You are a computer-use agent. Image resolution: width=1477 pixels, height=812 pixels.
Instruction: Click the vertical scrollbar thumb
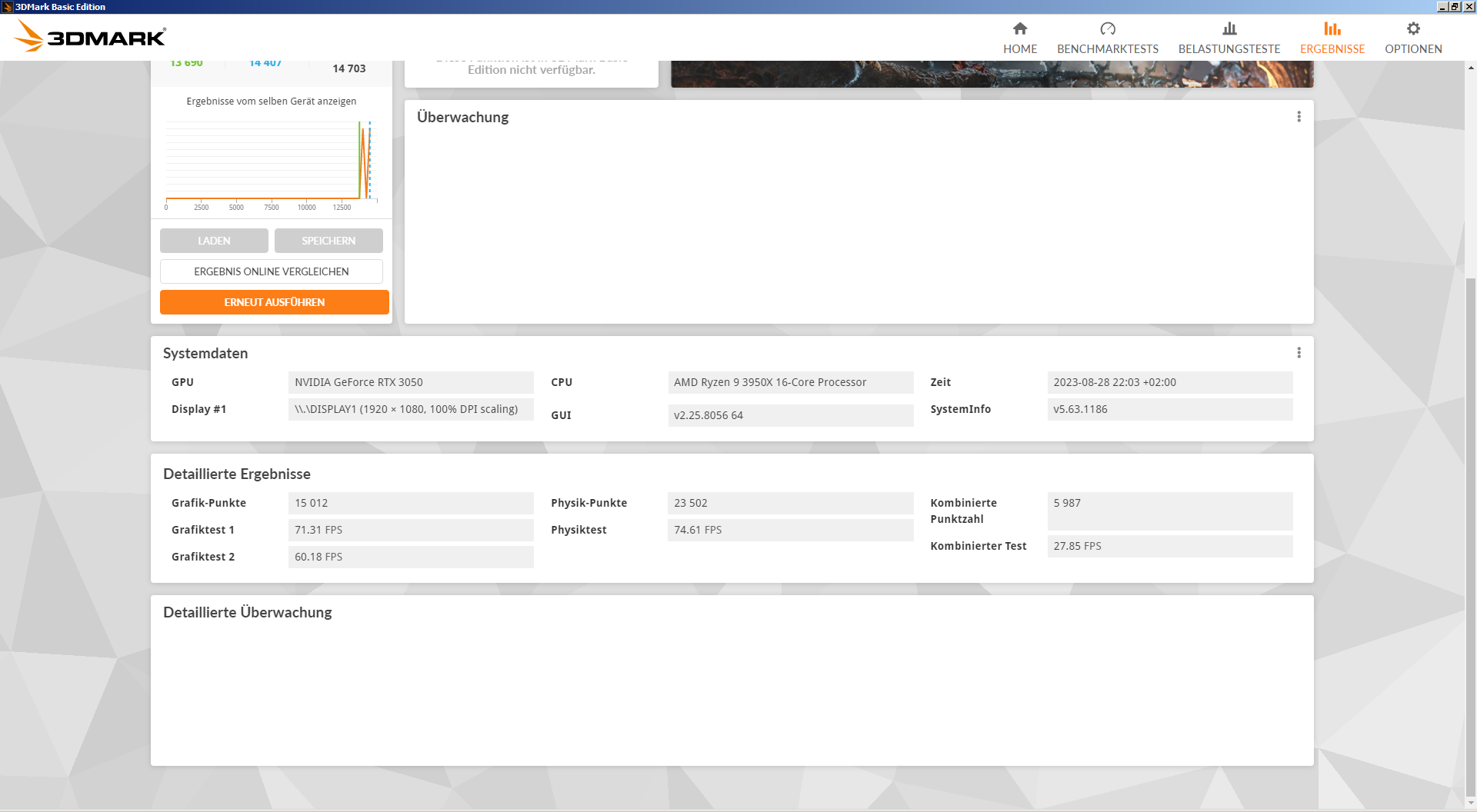[1471, 538]
